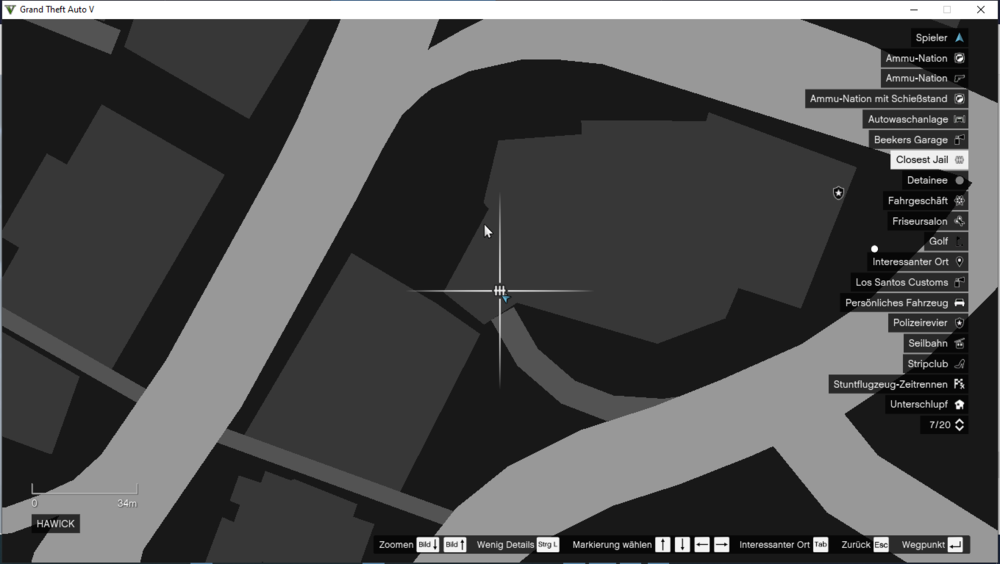Select the first Ammu-Nation legend icon
Image resolution: width=1000 pixels, height=564 pixels.
point(959,58)
